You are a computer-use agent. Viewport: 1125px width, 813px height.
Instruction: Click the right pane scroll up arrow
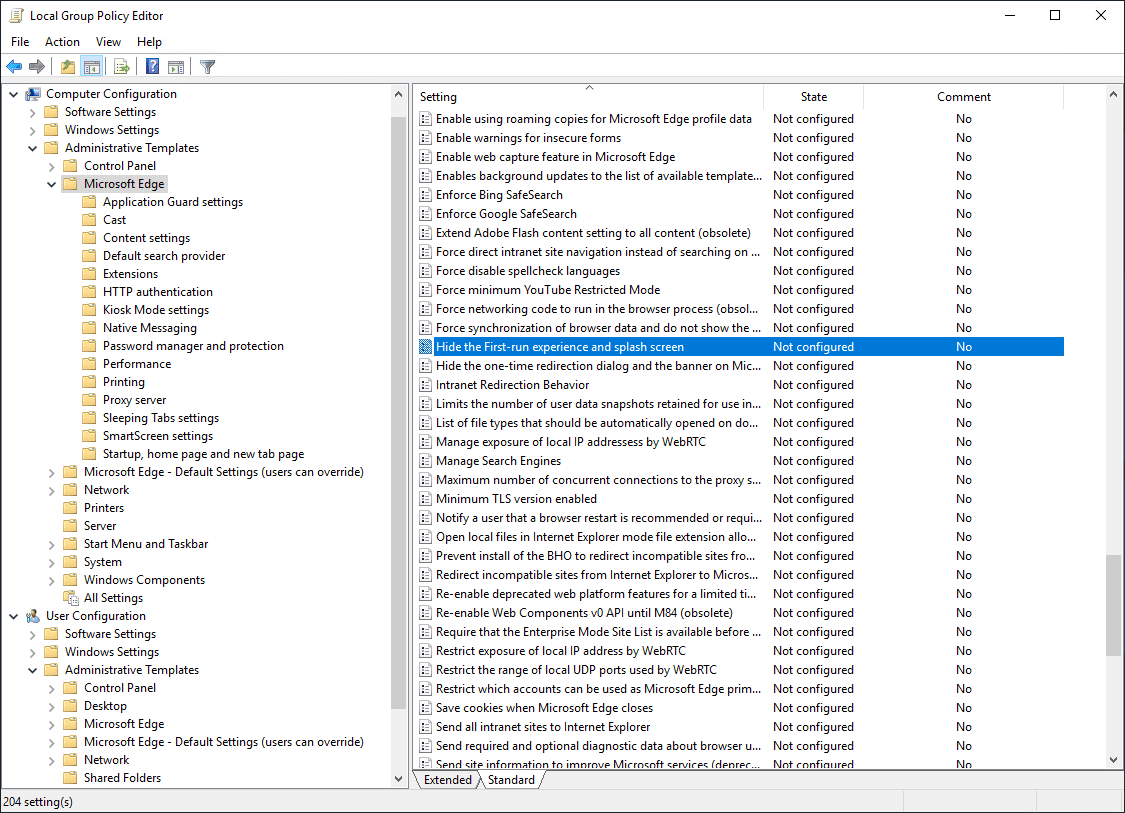[1113, 94]
